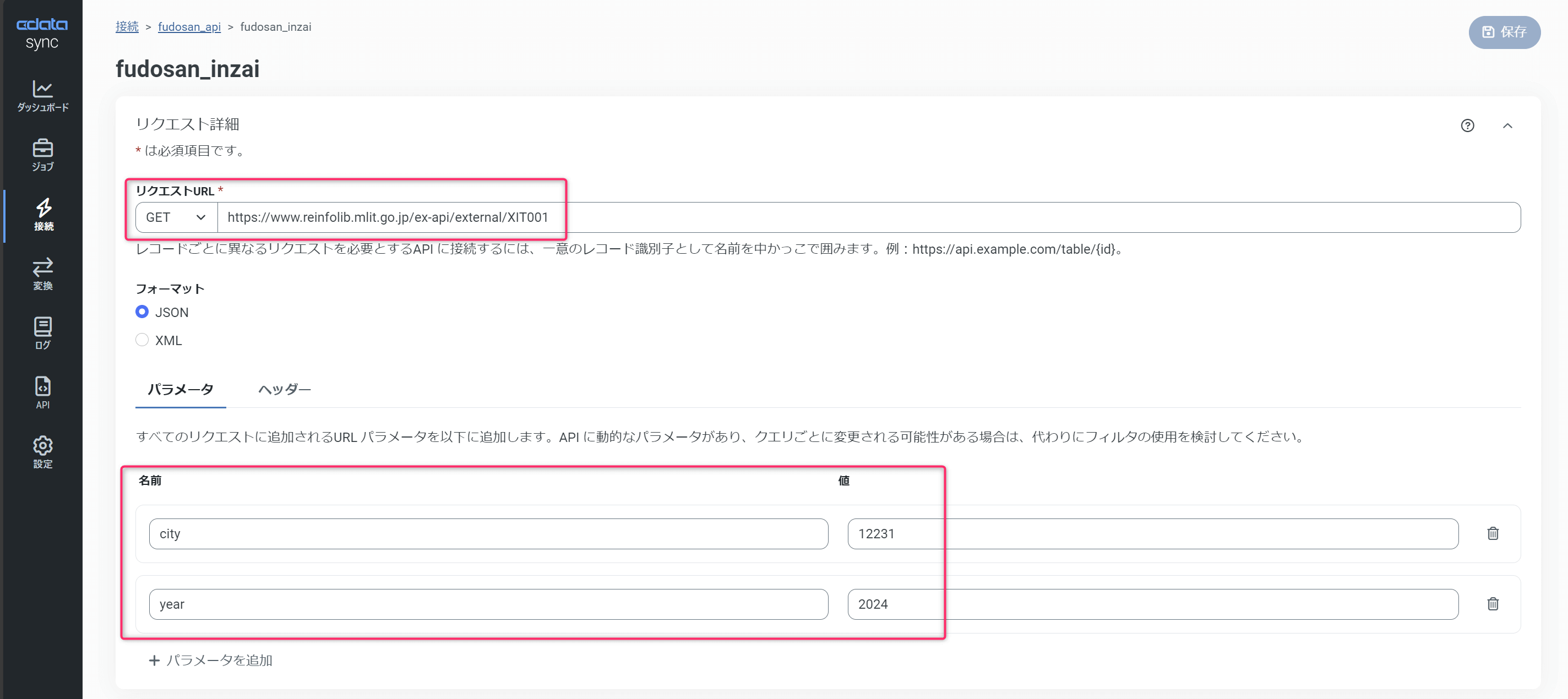Select the JSON format radio button
The width and height of the screenshot is (1568, 699).
point(142,312)
